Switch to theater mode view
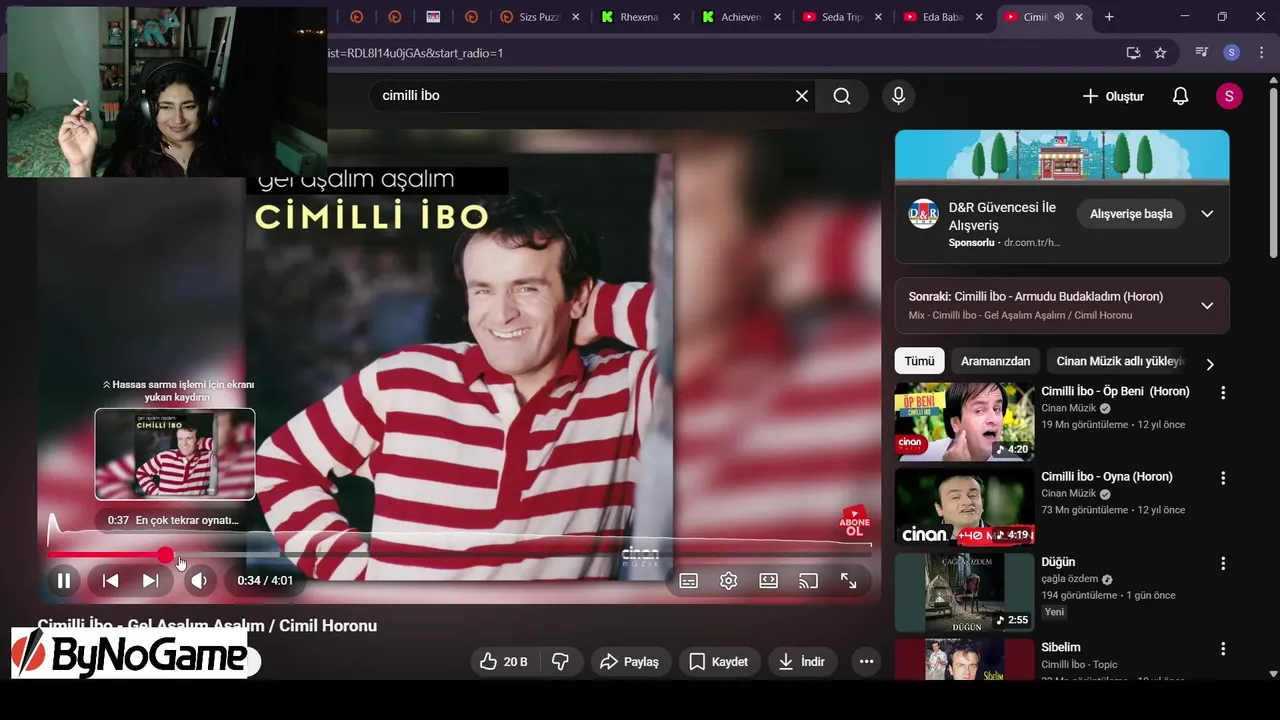The width and height of the screenshot is (1280, 720). [768, 580]
